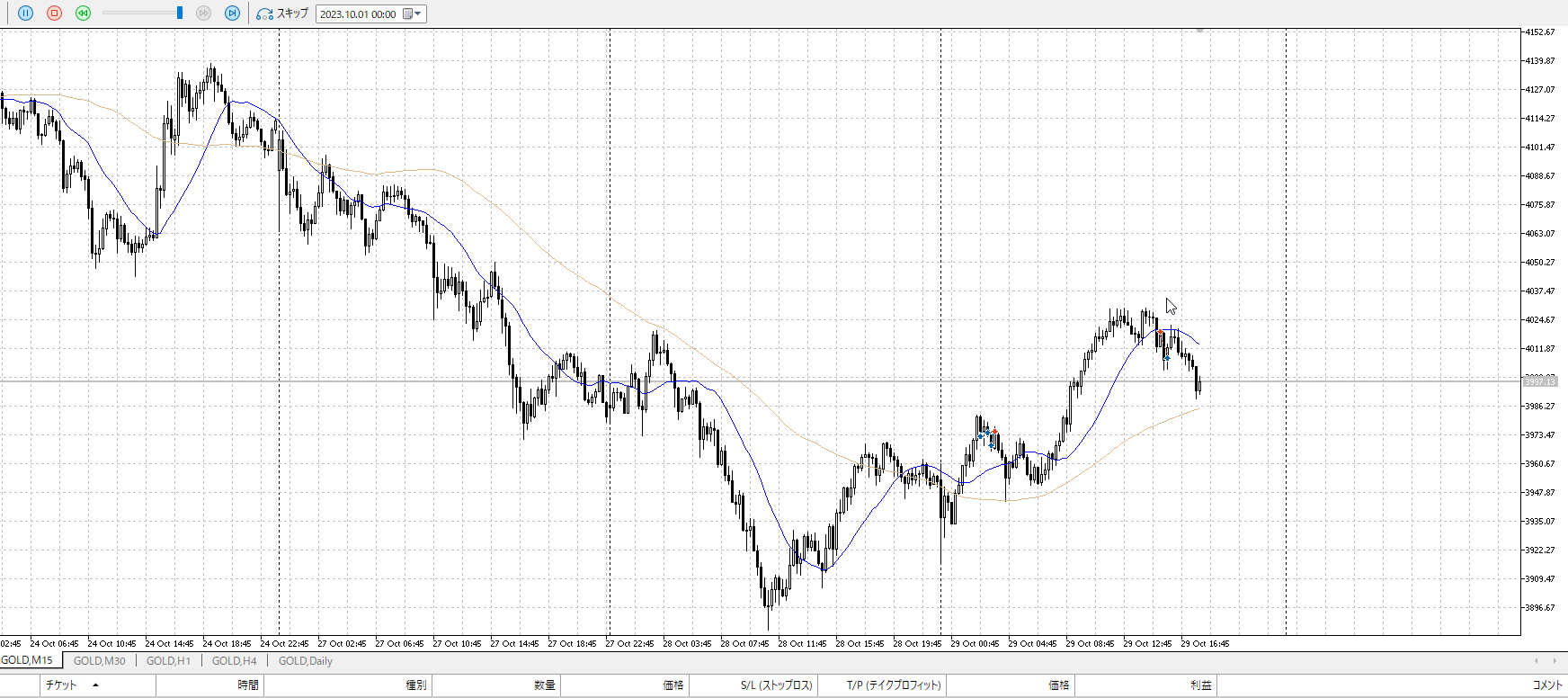Click the current price label 3997.13

pos(1539,381)
